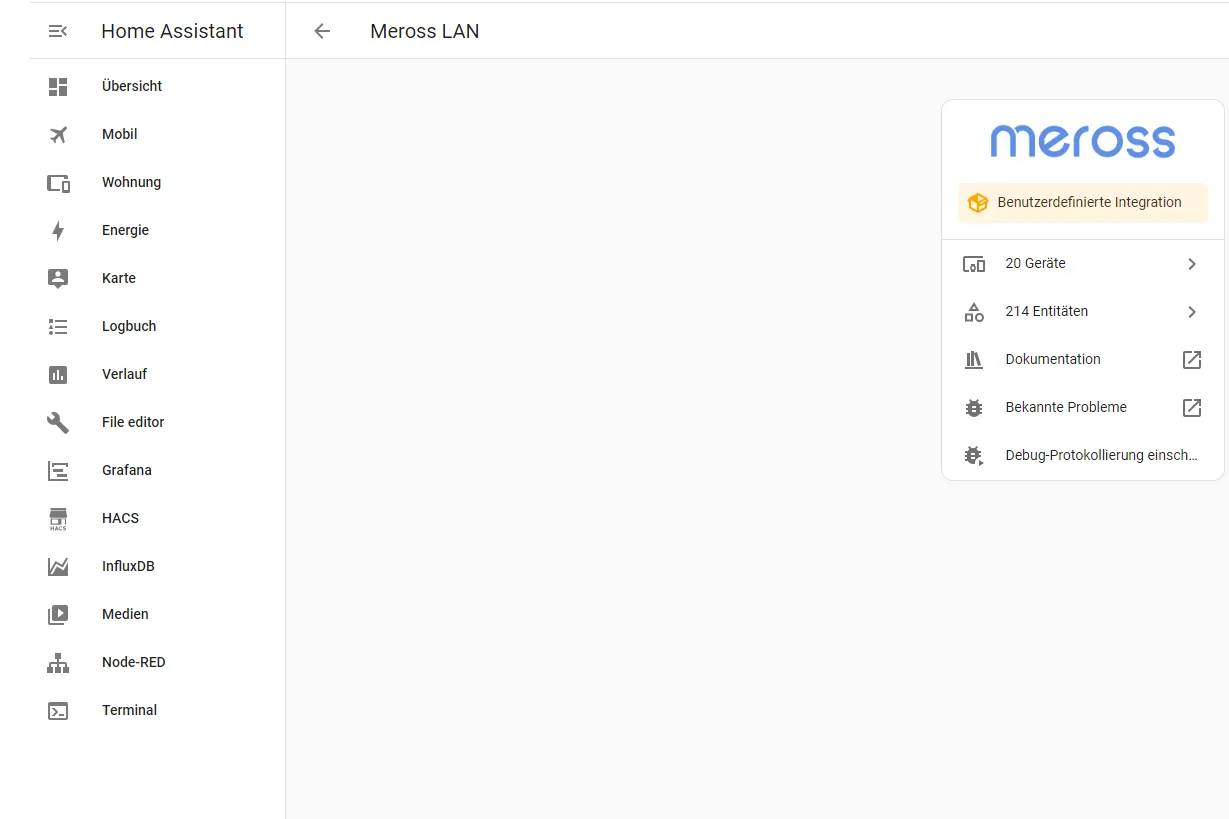Open the Medien sidebar item
This screenshot has width=1229, height=819.
pyautogui.click(x=125, y=614)
